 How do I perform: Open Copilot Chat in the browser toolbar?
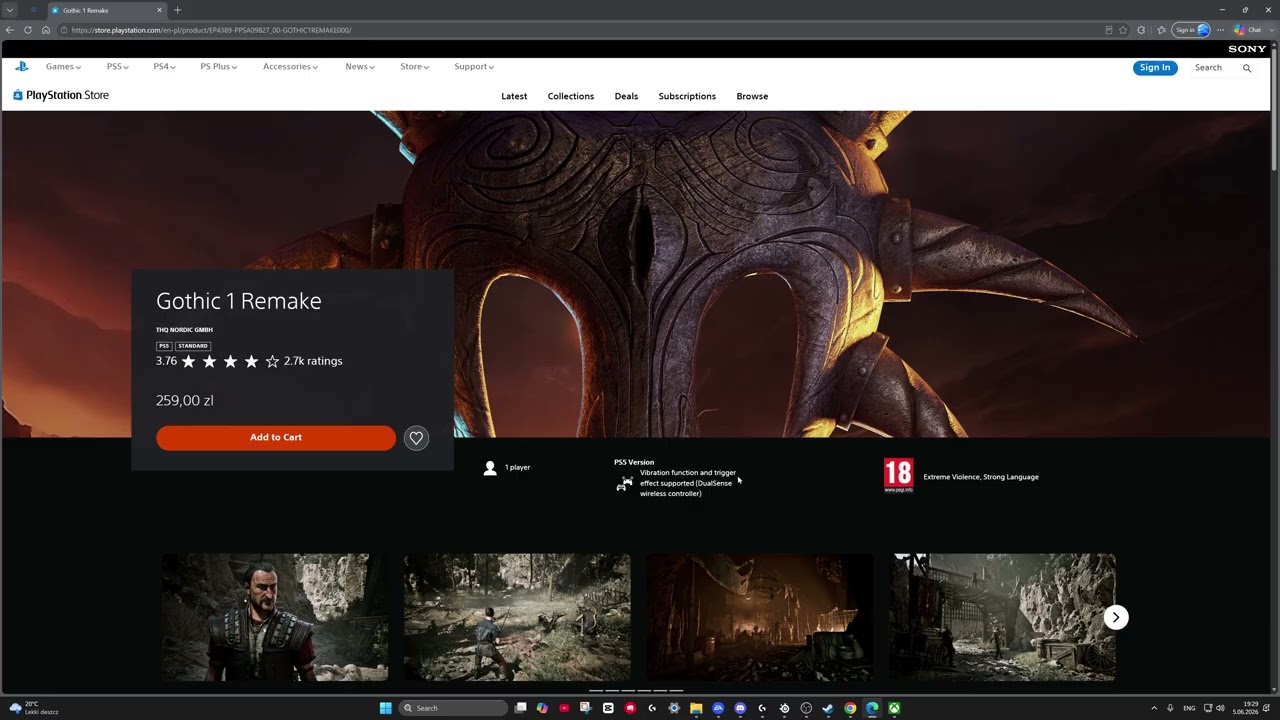pyautogui.click(x=1247, y=30)
